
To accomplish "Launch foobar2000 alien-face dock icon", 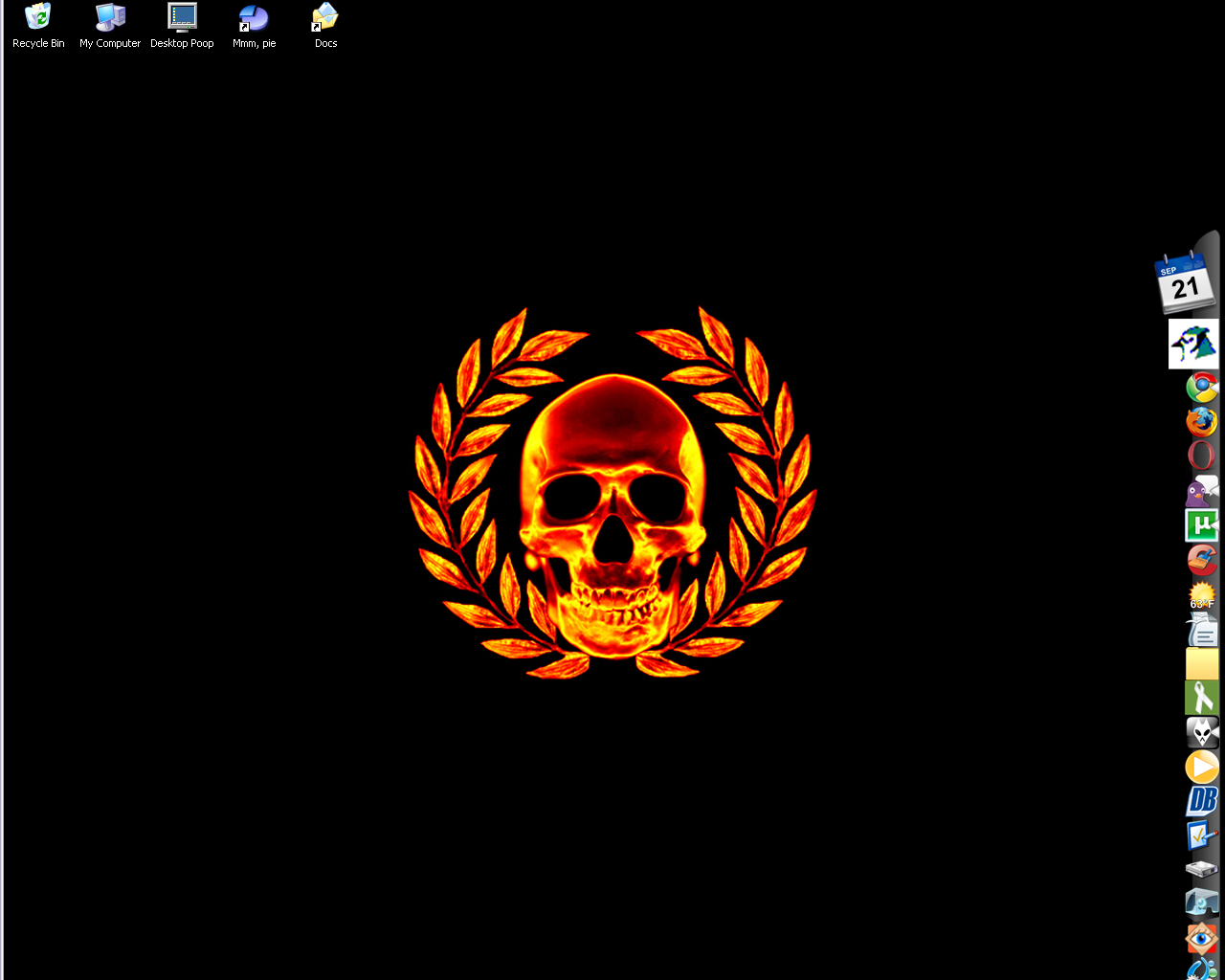I will click(1202, 732).
